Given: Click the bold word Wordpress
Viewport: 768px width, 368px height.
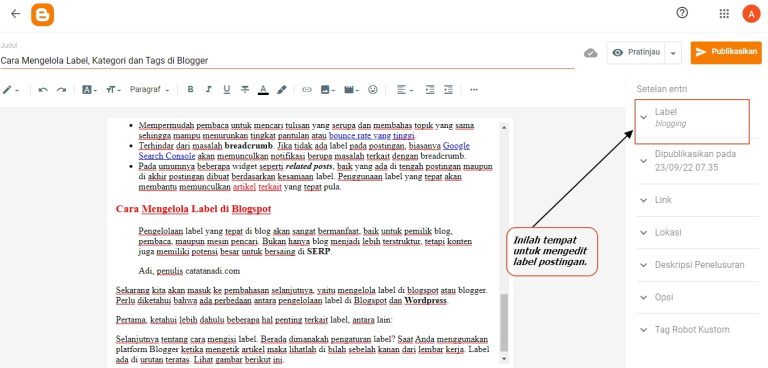Looking at the screenshot, I should [425, 300].
